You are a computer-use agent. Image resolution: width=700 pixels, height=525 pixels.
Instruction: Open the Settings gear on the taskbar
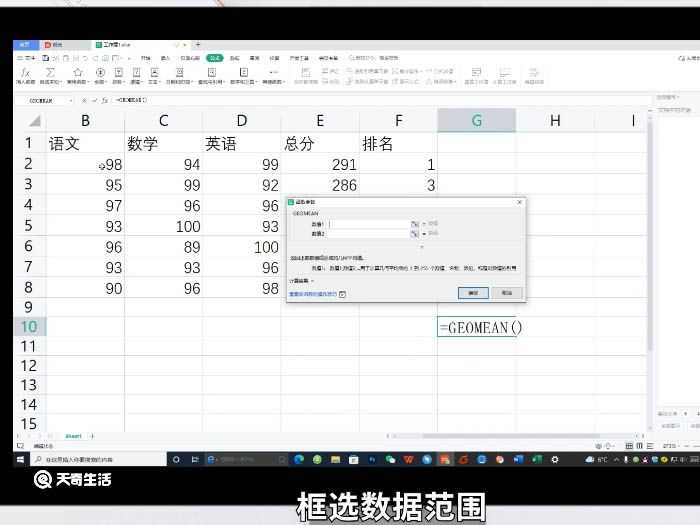[x=555, y=459]
